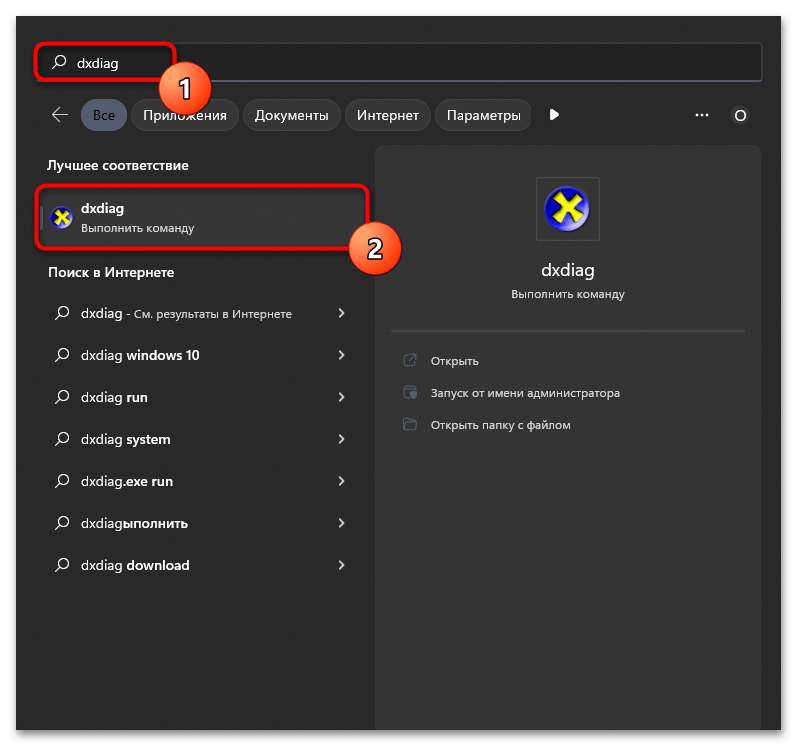Switch to the Документы filter tab
This screenshot has height=746, width=797.
(x=291, y=115)
